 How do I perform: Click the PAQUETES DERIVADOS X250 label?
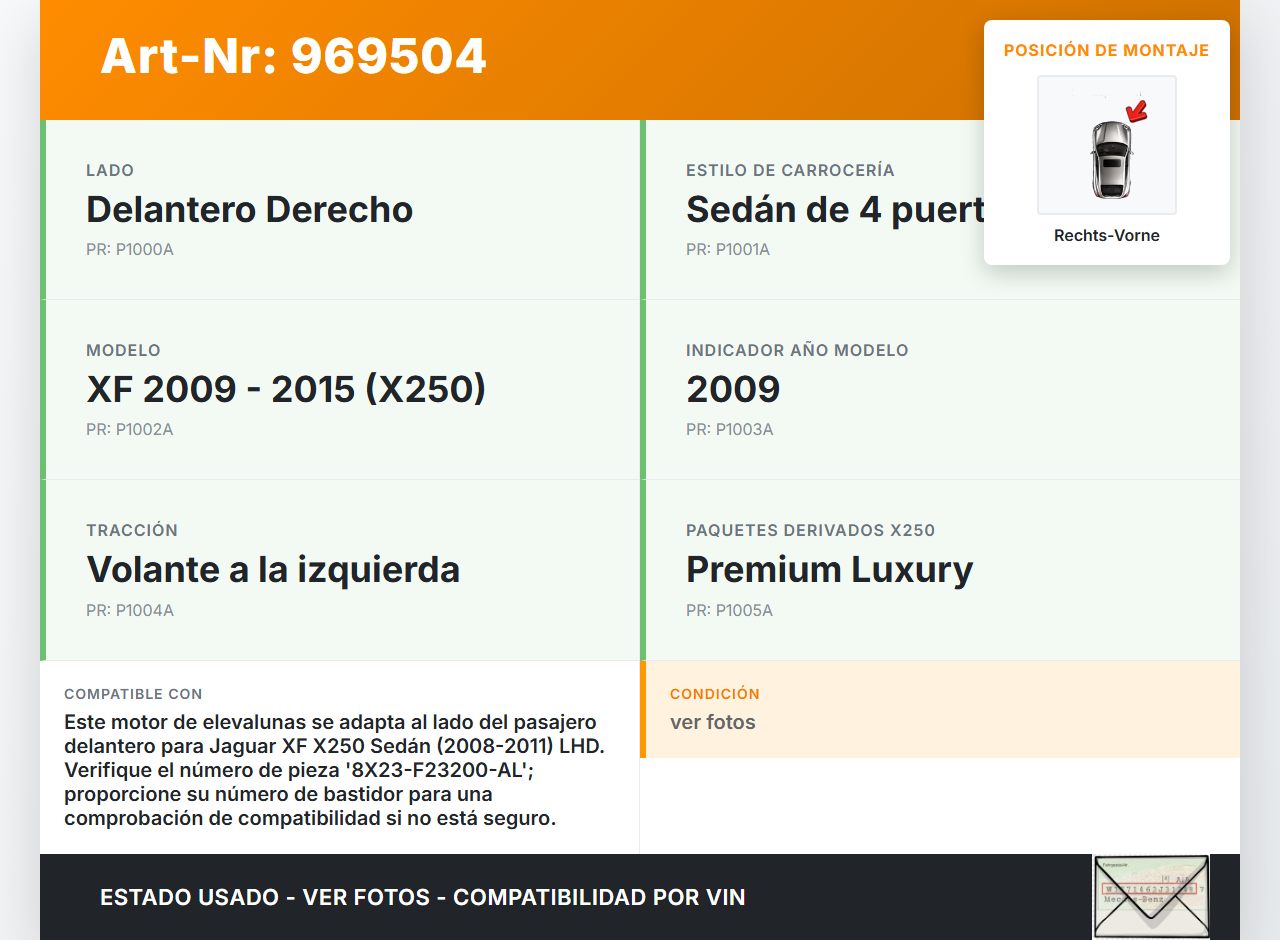[x=811, y=530]
